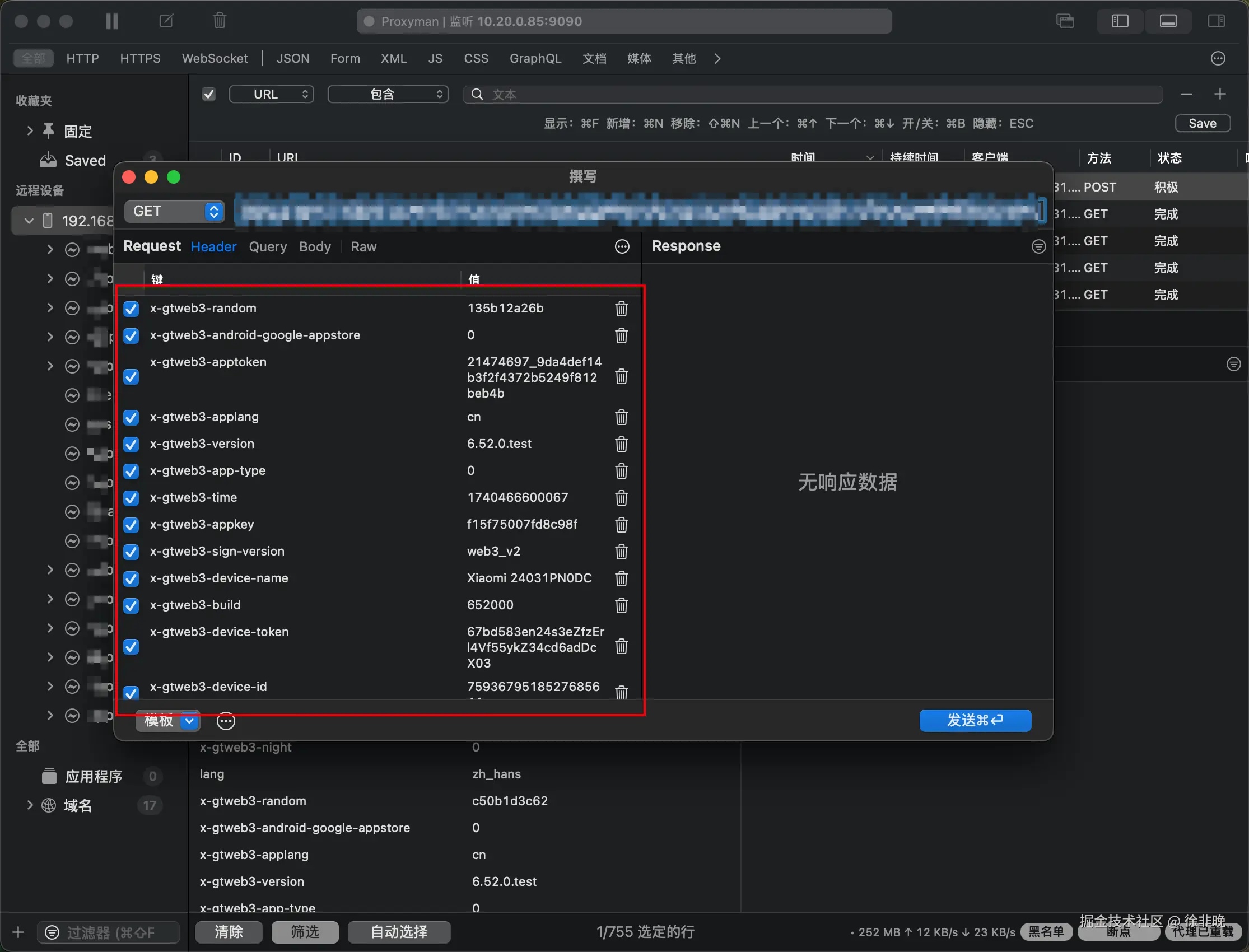Uncheck the x-gtweb3-version header checkbox
1249x952 pixels.
click(x=131, y=444)
